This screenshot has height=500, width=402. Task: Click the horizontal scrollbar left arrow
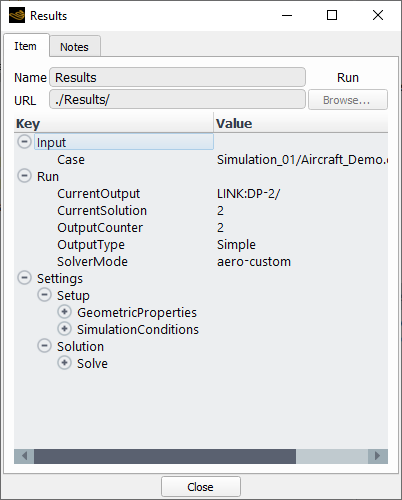[24, 456]
